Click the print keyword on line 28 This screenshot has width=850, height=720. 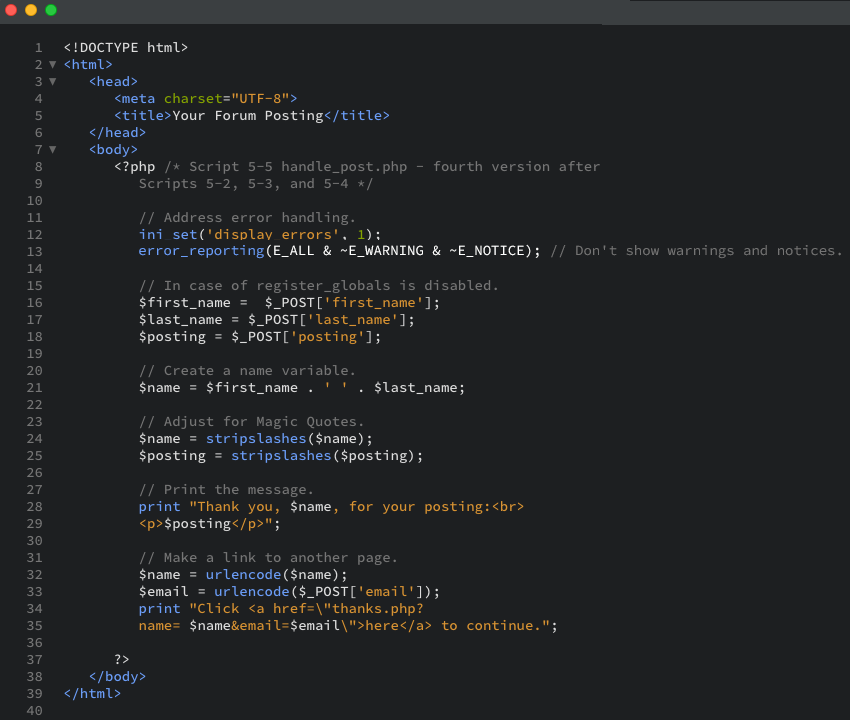159,506
